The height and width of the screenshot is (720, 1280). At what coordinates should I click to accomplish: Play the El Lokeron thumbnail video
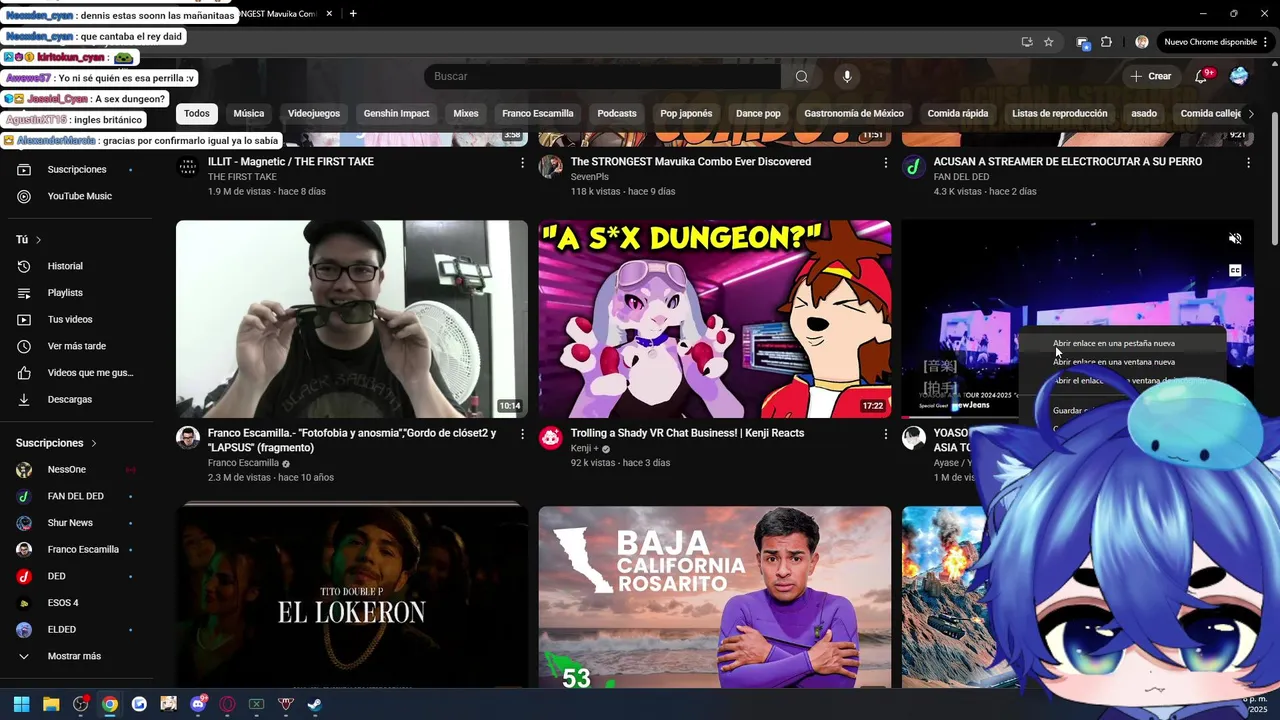[352, 596]
